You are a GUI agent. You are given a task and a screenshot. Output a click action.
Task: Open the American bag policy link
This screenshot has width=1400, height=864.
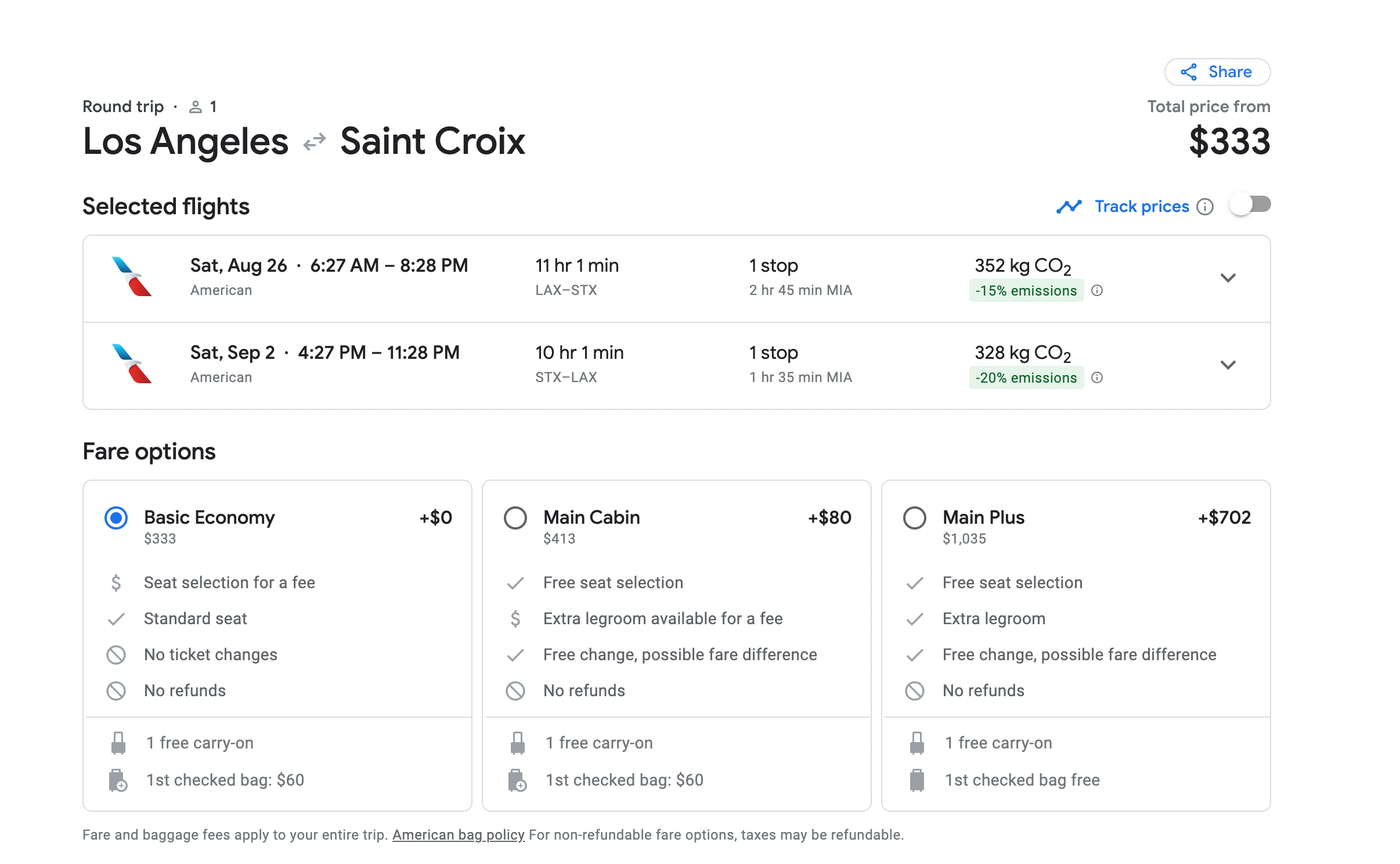tap(458, 834)
